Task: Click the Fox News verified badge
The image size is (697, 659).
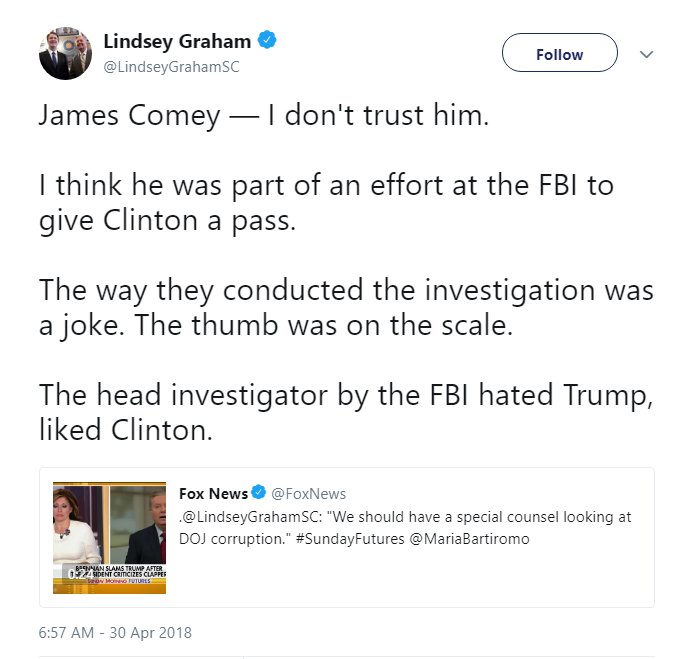Action: tap(258, 493)
